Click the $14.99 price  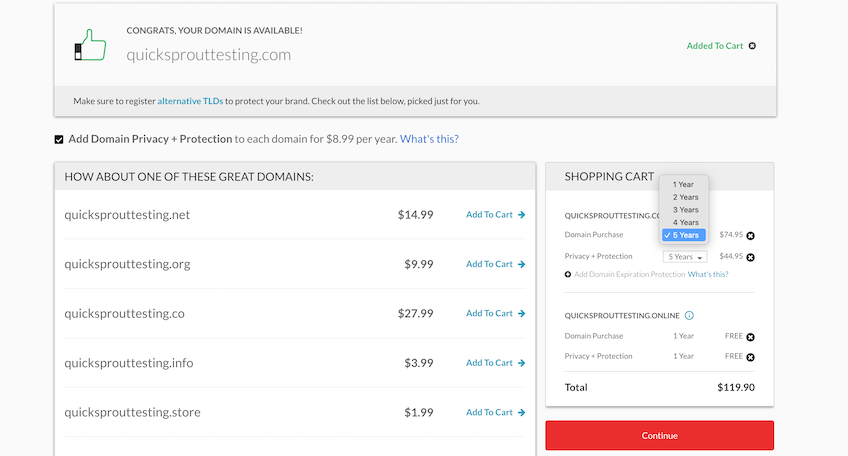coord(415,215)
